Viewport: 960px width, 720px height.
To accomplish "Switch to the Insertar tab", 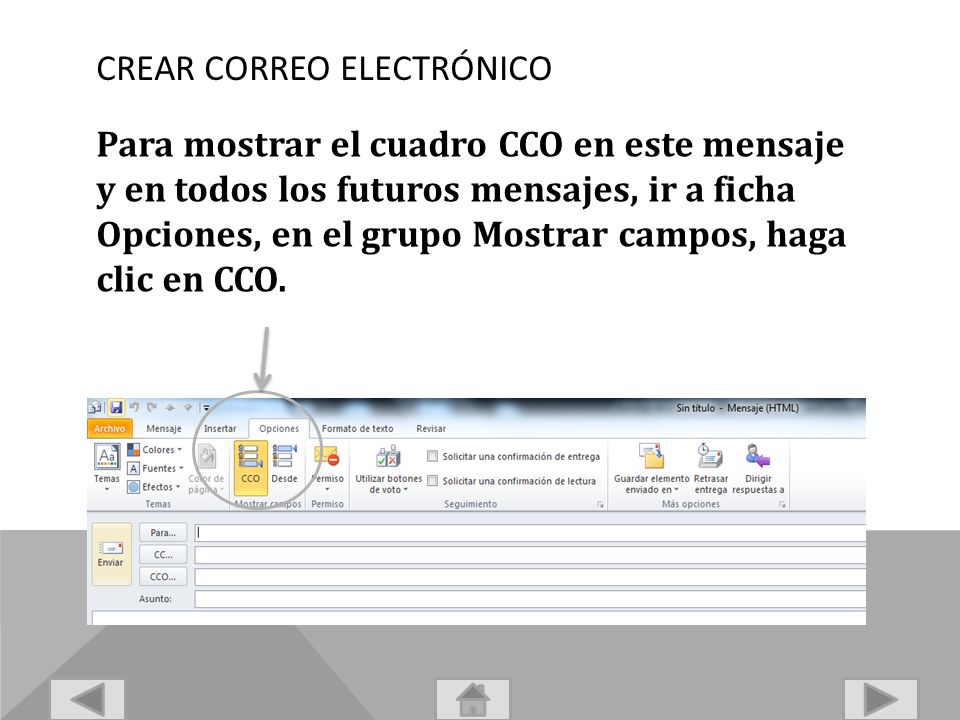I will 220,429.
